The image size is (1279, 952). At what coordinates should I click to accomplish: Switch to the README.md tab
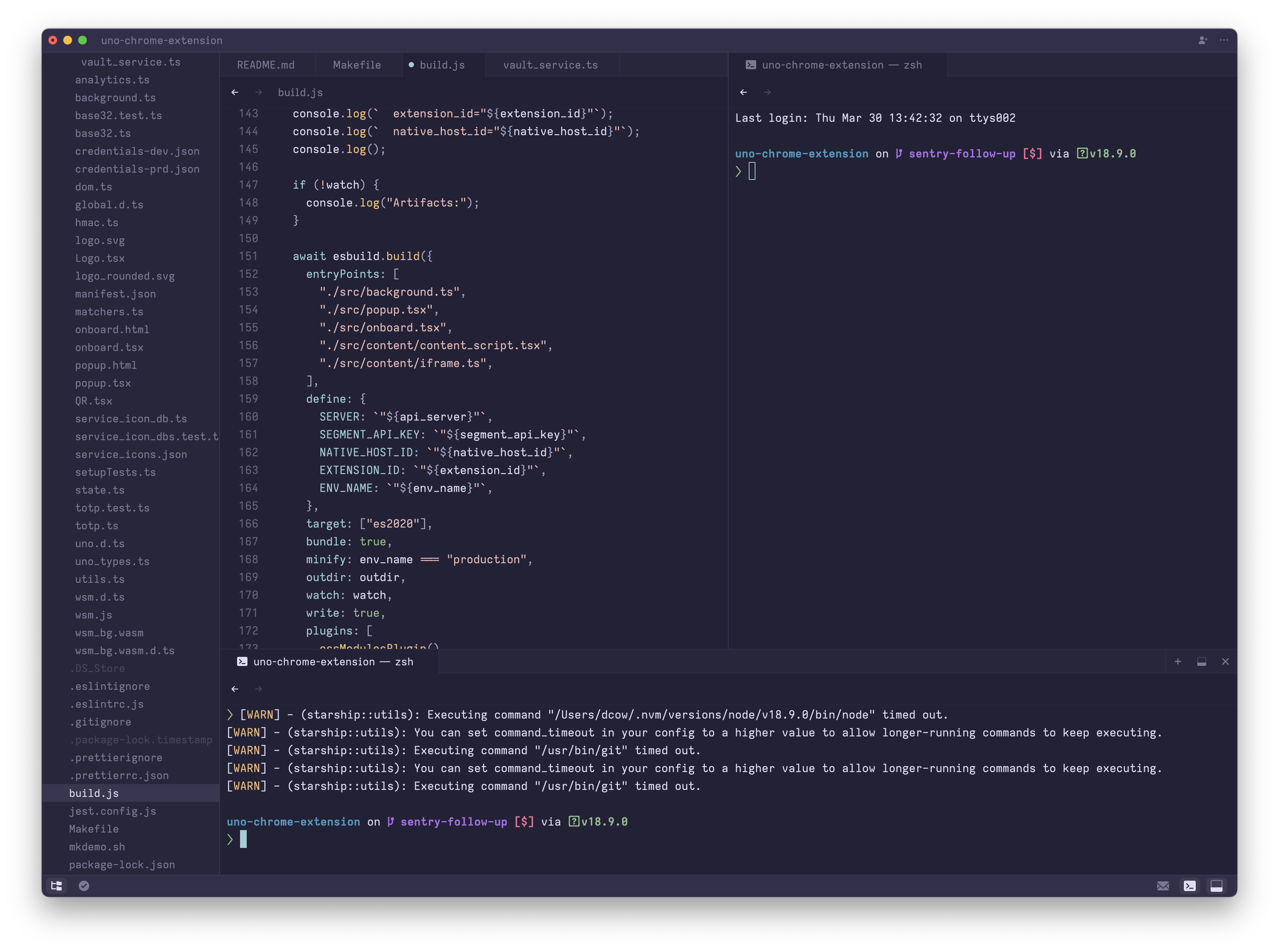(x=266, y=65)
